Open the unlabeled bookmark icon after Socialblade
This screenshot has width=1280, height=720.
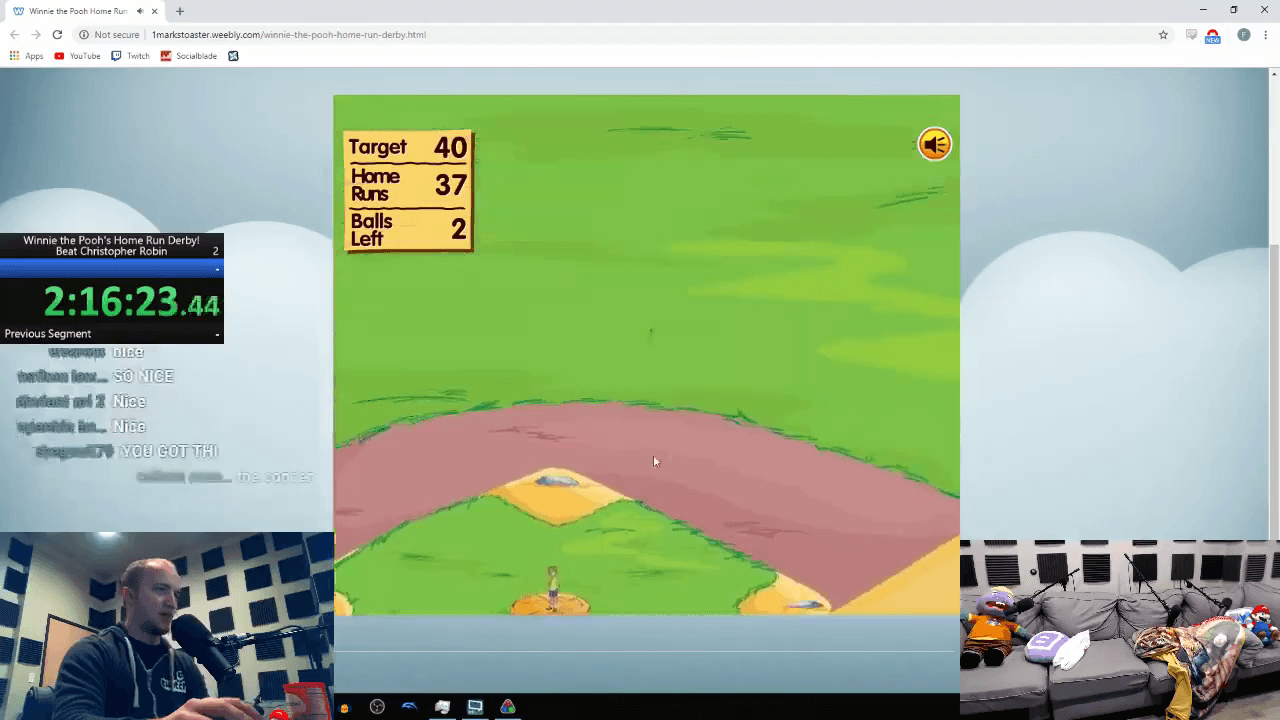pos(233,56)
